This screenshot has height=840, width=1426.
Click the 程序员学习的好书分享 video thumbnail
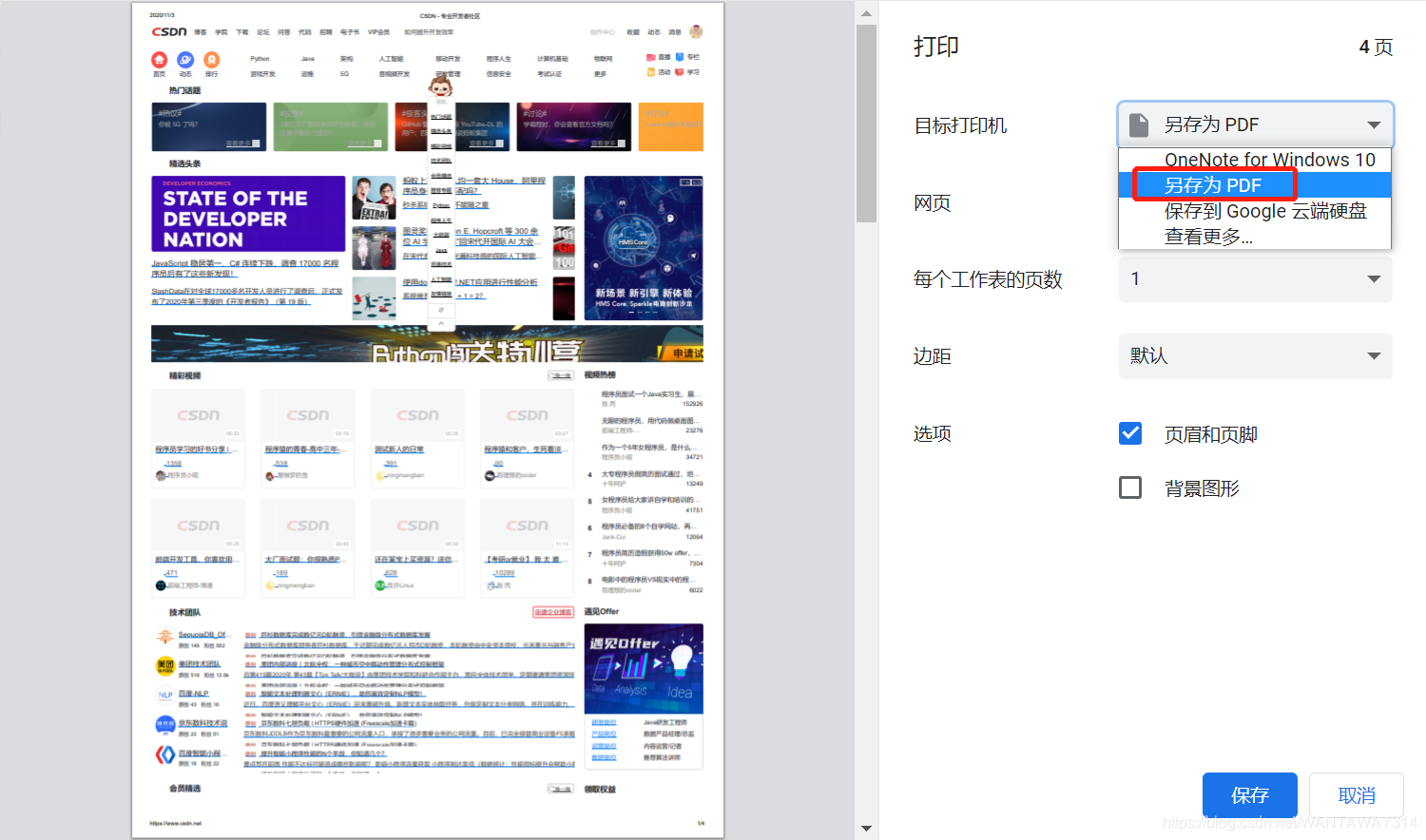click(x=198, y=415)
